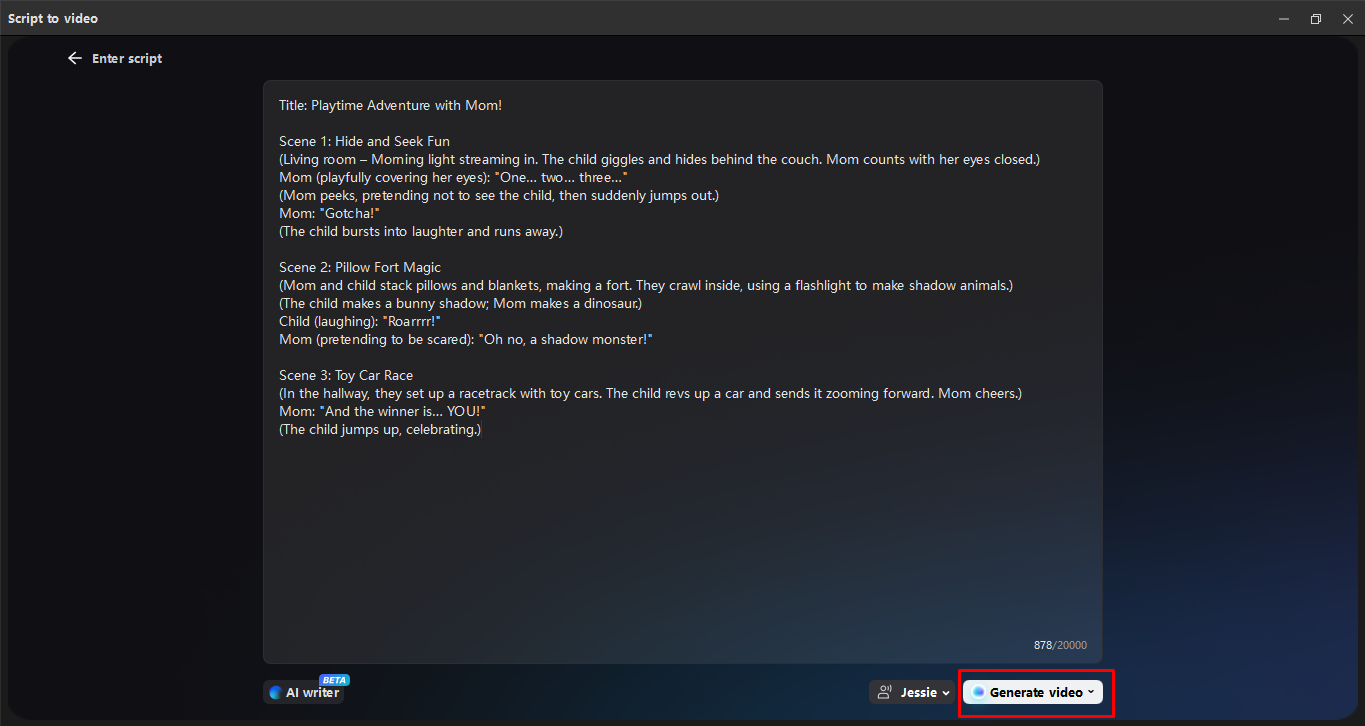Open the AI writer tool
The image size is (1365, 726).
coord(304,692)
